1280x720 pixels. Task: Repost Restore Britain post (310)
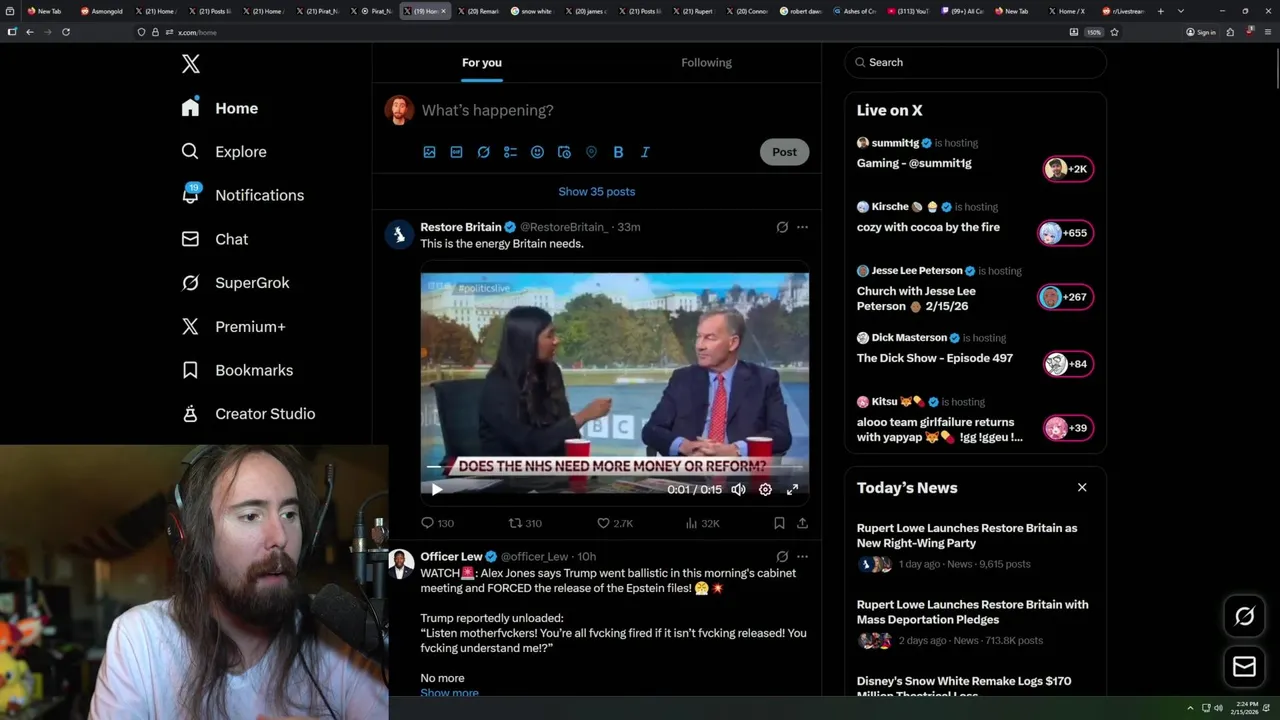525,523
